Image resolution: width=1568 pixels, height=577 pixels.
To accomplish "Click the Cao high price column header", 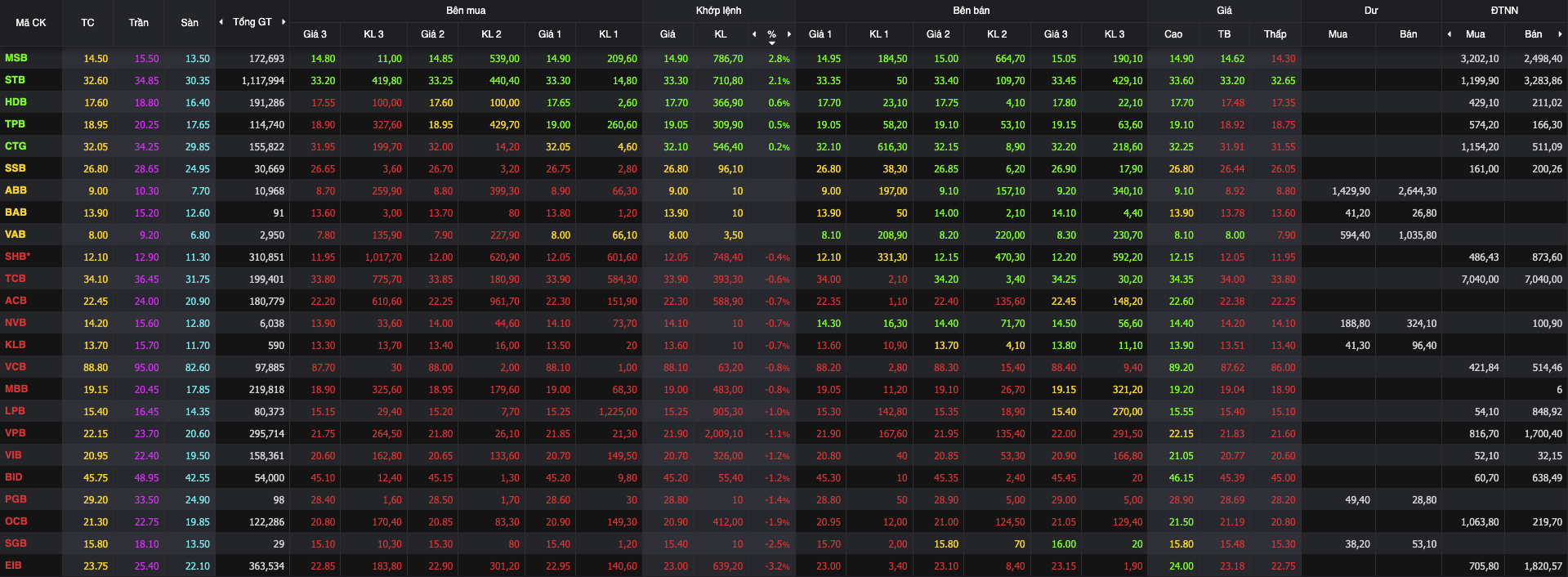I will tap(1173, 34).
